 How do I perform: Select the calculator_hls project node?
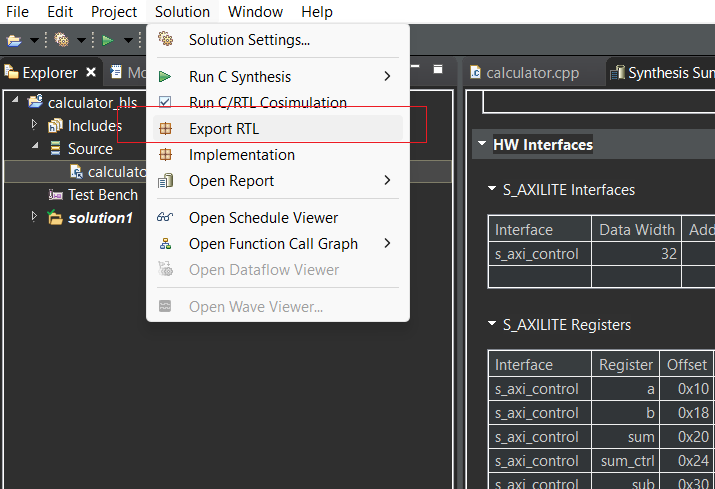pos(92,103)
